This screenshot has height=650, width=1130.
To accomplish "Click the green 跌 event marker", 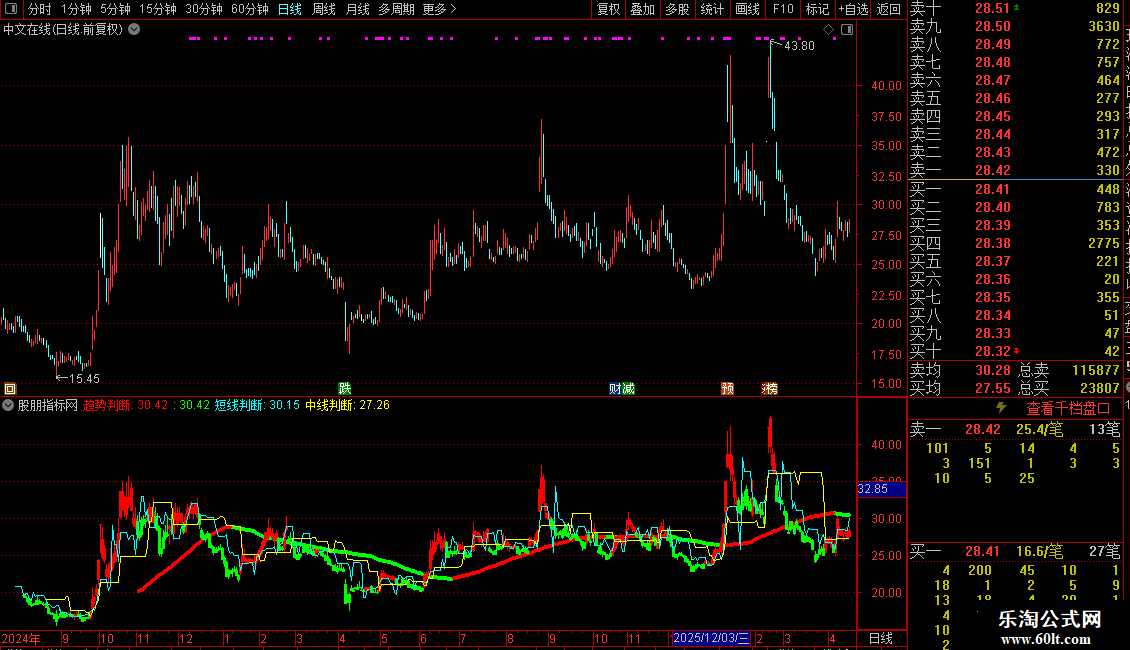I will click(x=344, y=388).
